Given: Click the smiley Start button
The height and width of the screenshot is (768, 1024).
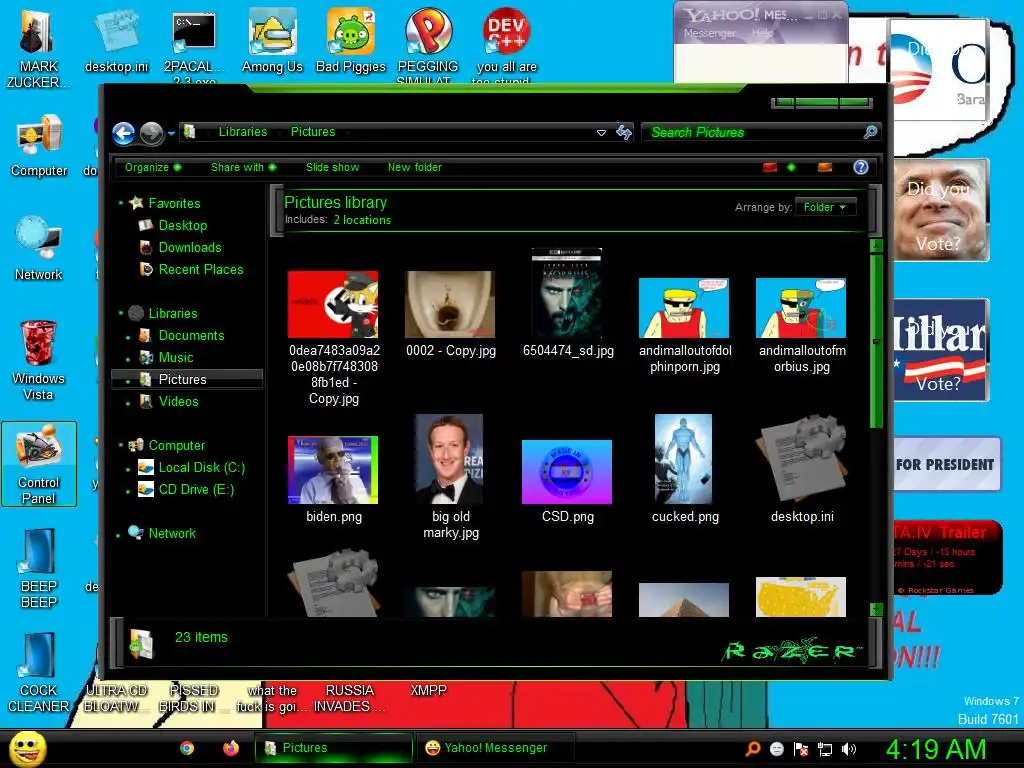Looking at the screenshot, I should [27, 748].
